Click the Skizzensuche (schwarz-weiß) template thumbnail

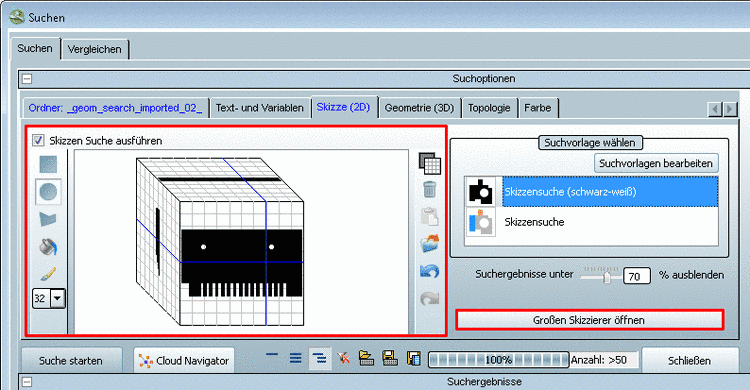pos(481,192)
